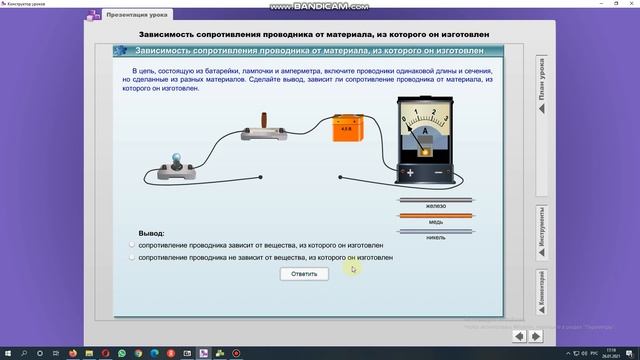Open the red round app on taskbar

[171, 353]
